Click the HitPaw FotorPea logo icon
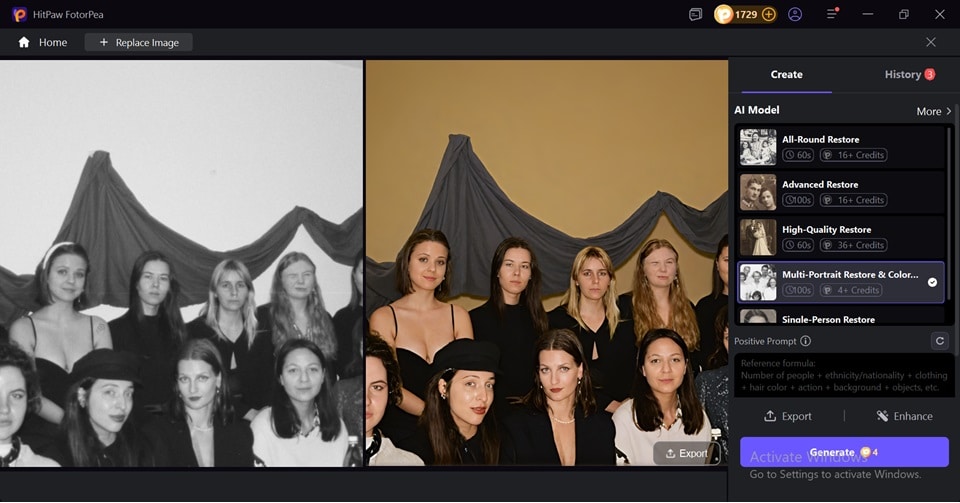Image resolution: width=960 pixels, height=503 pixels. 20,15
